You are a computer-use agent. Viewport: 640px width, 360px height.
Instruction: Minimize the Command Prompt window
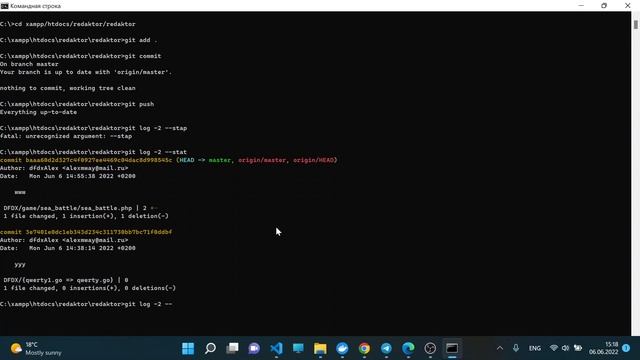tap(581, 6)
